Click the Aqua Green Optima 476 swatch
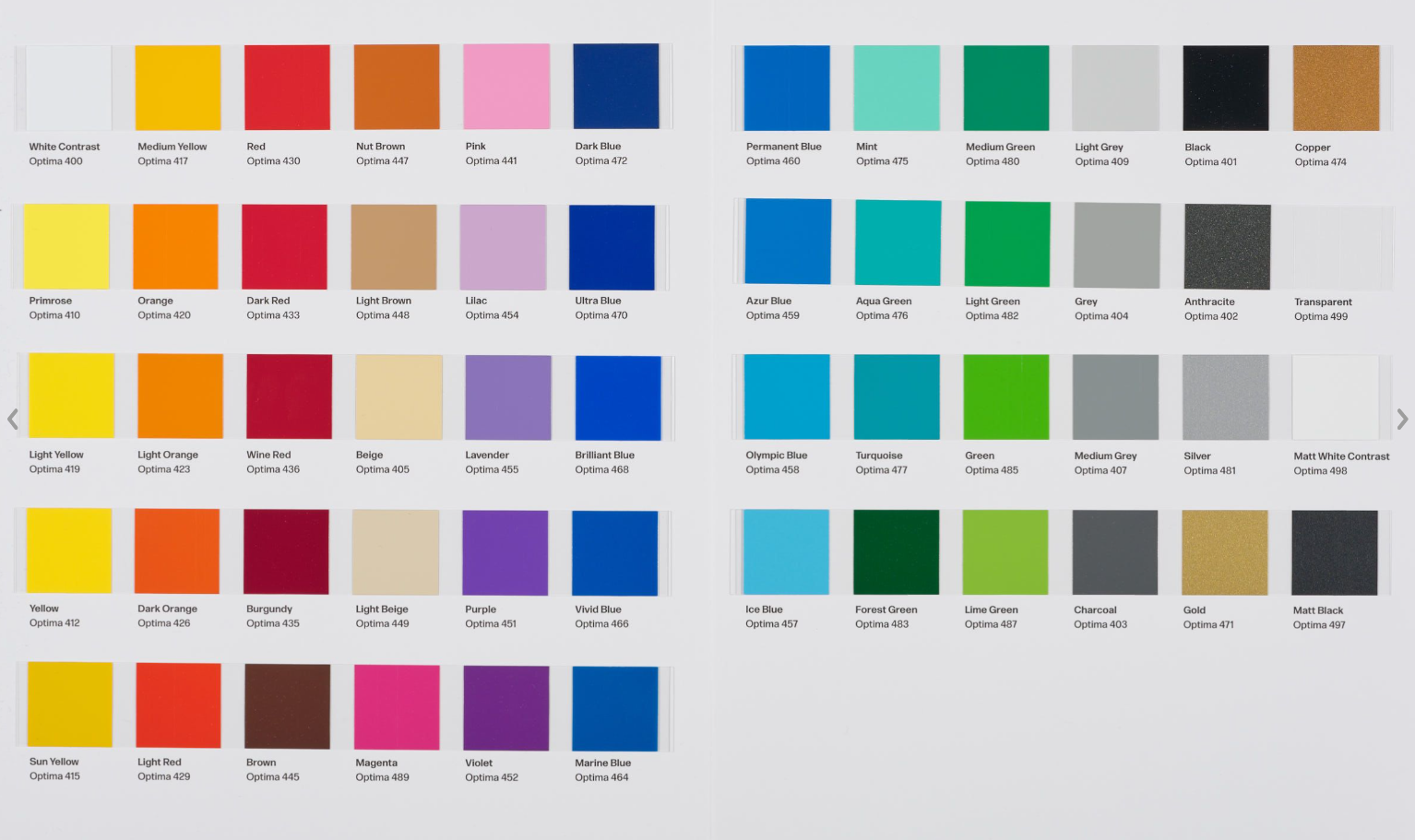 pyautogui.click(x=898, y=243)
